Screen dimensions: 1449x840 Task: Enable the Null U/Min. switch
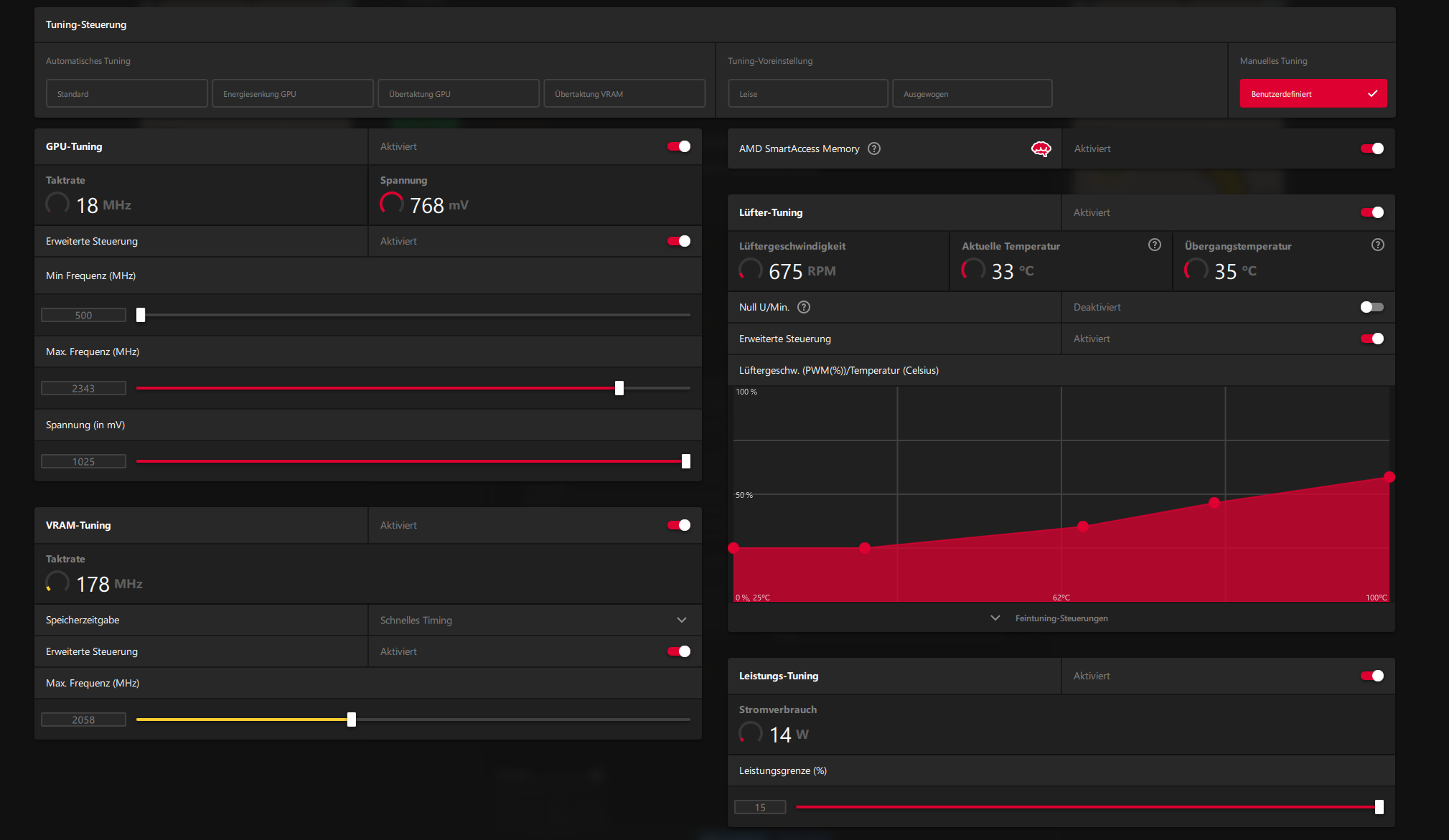1371,307
